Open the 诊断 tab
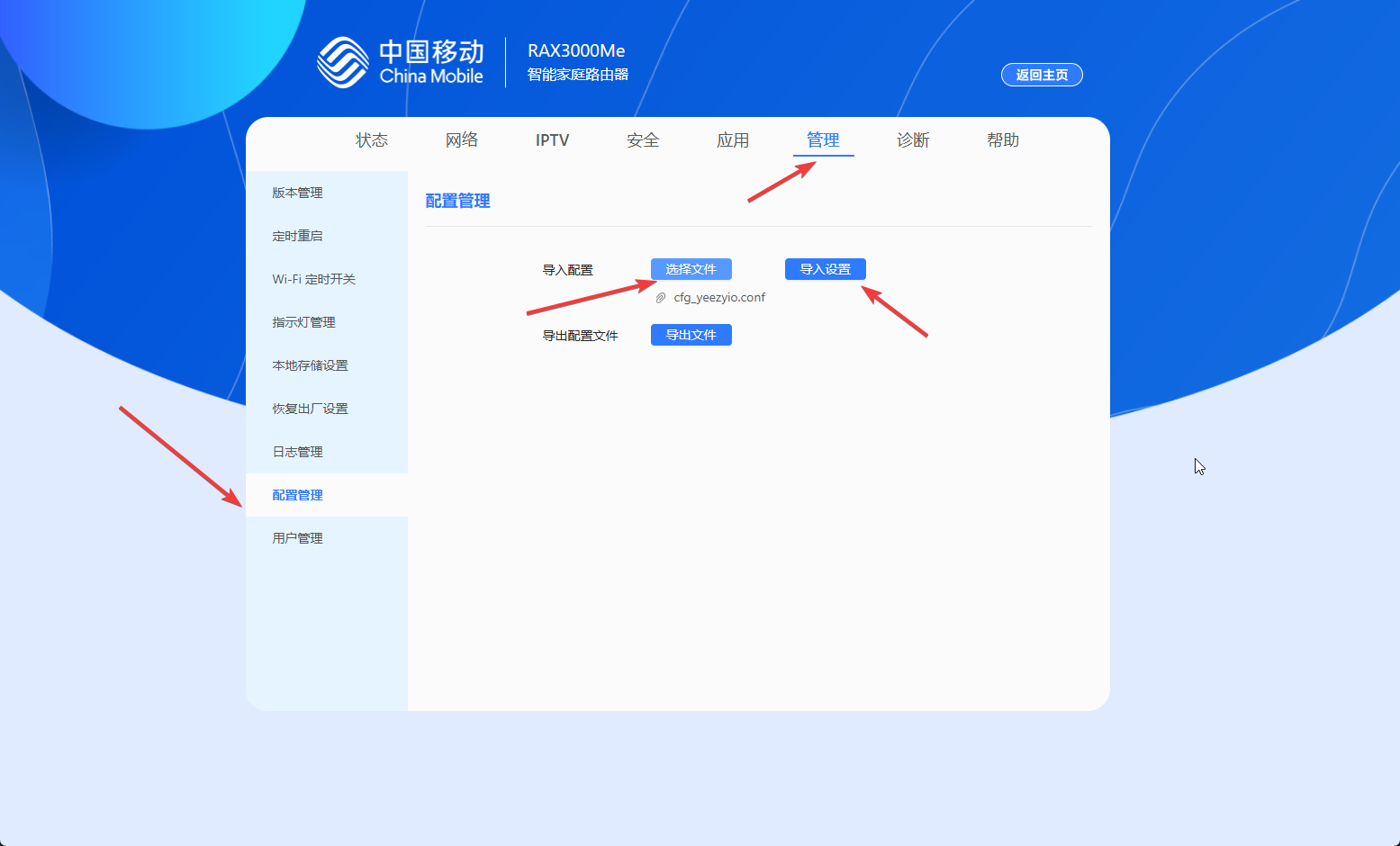The width and height of the screenshot is (1400, 846). [x=913, y=140]
